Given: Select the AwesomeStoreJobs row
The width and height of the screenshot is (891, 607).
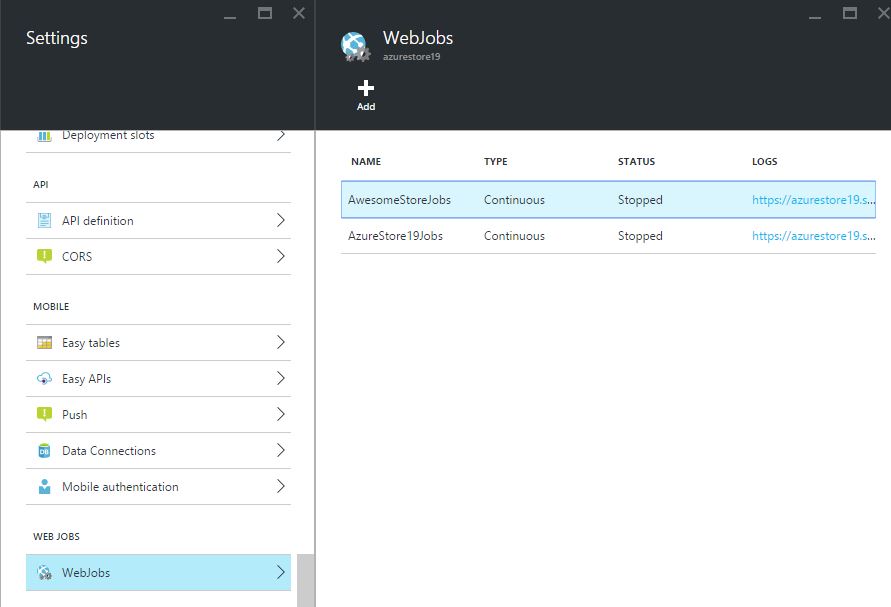Looking at the screenshot, I should (608, 199).
